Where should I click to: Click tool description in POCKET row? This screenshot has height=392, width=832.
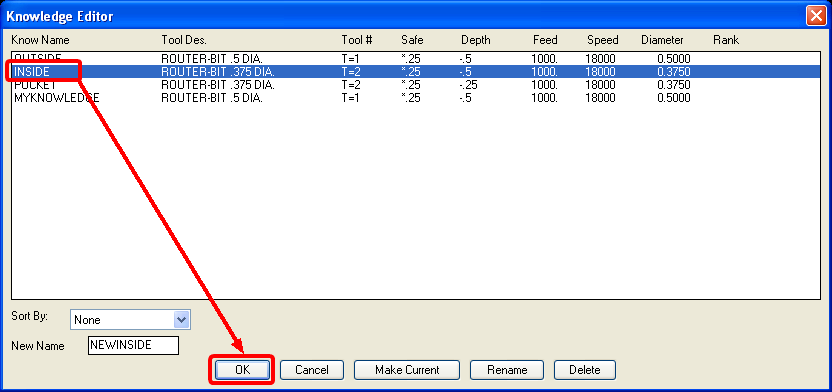(x=218, y=84)
